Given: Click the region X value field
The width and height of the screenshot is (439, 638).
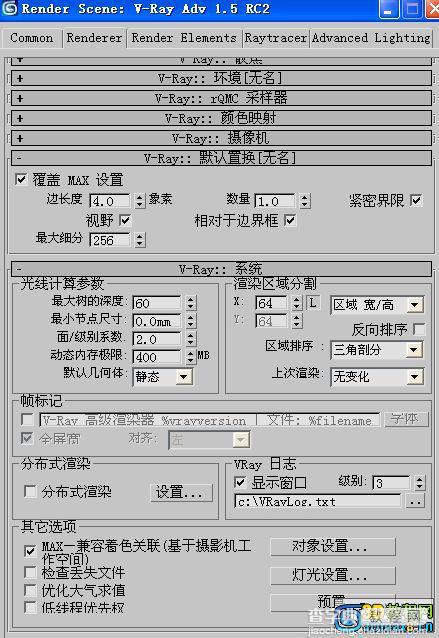Looking at the screenshot, I should pyautogui.click(x=271, y=303).
